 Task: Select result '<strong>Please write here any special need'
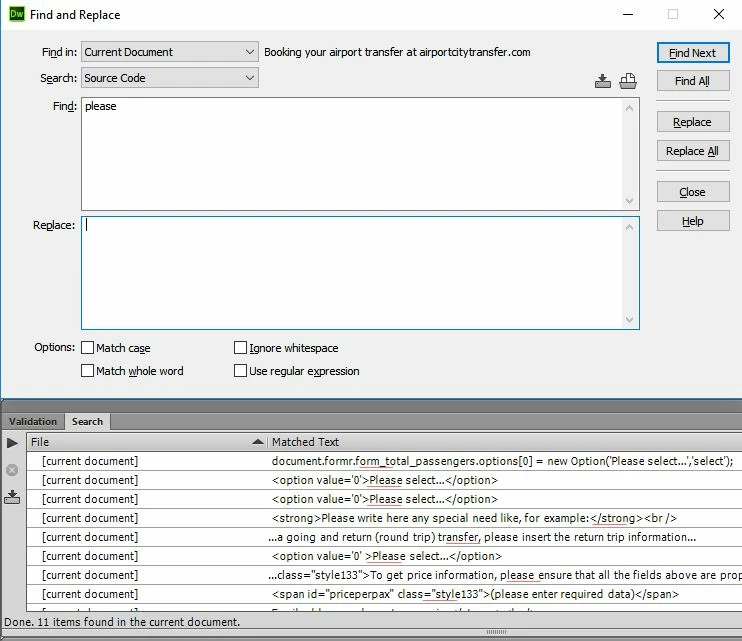(384, 518)
